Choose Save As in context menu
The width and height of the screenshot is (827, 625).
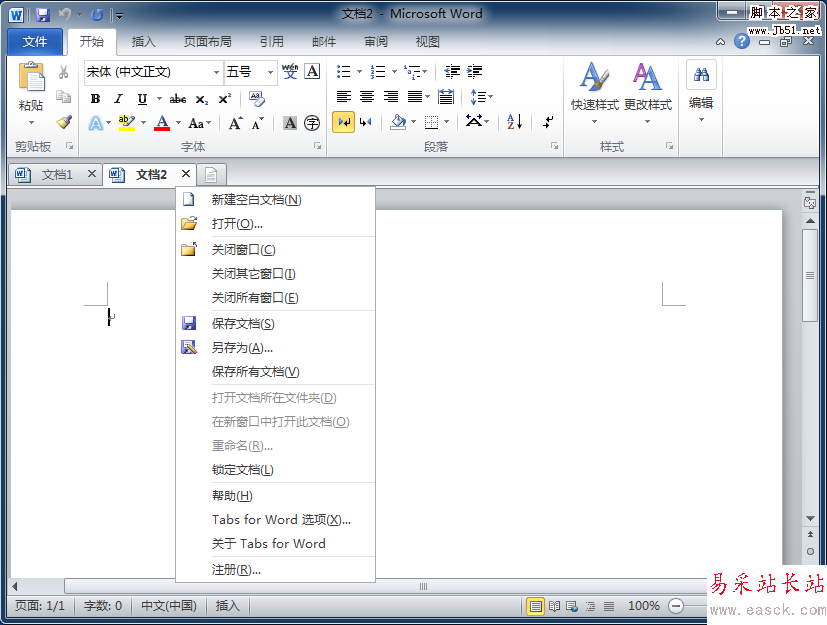(x=275, y=348)
